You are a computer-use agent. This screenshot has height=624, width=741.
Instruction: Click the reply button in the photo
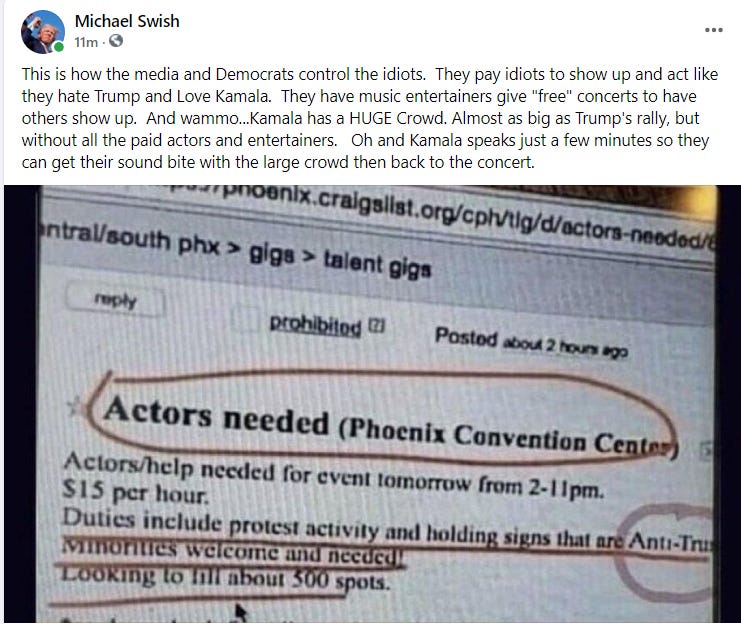coord(115,300)
